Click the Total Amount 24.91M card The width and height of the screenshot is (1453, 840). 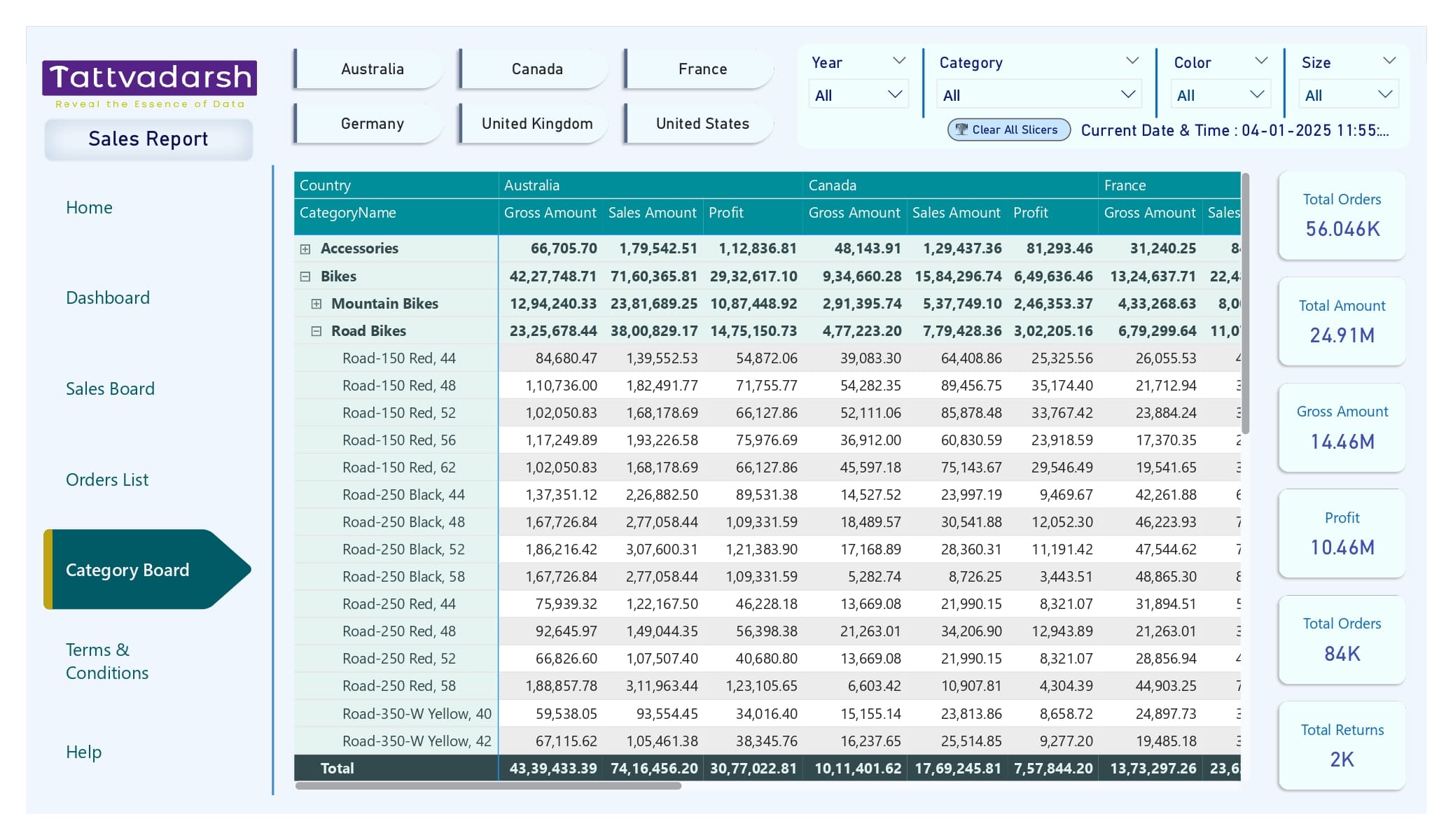click(1342, 321)
